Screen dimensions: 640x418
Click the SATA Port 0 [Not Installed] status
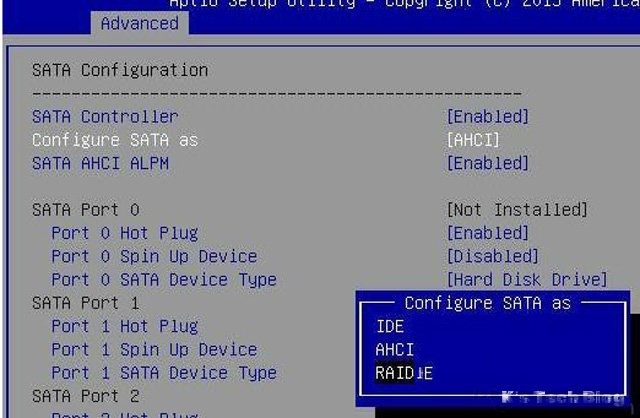click(x=516, y=210)
